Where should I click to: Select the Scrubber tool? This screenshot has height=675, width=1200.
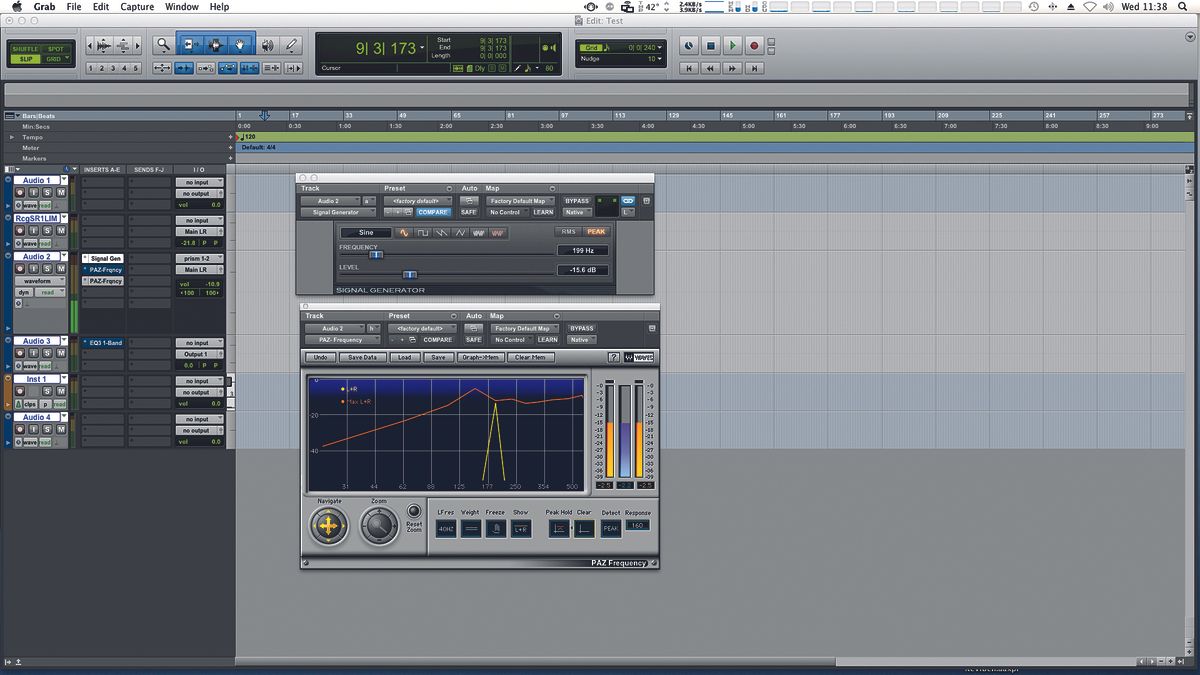click(267, 46)
